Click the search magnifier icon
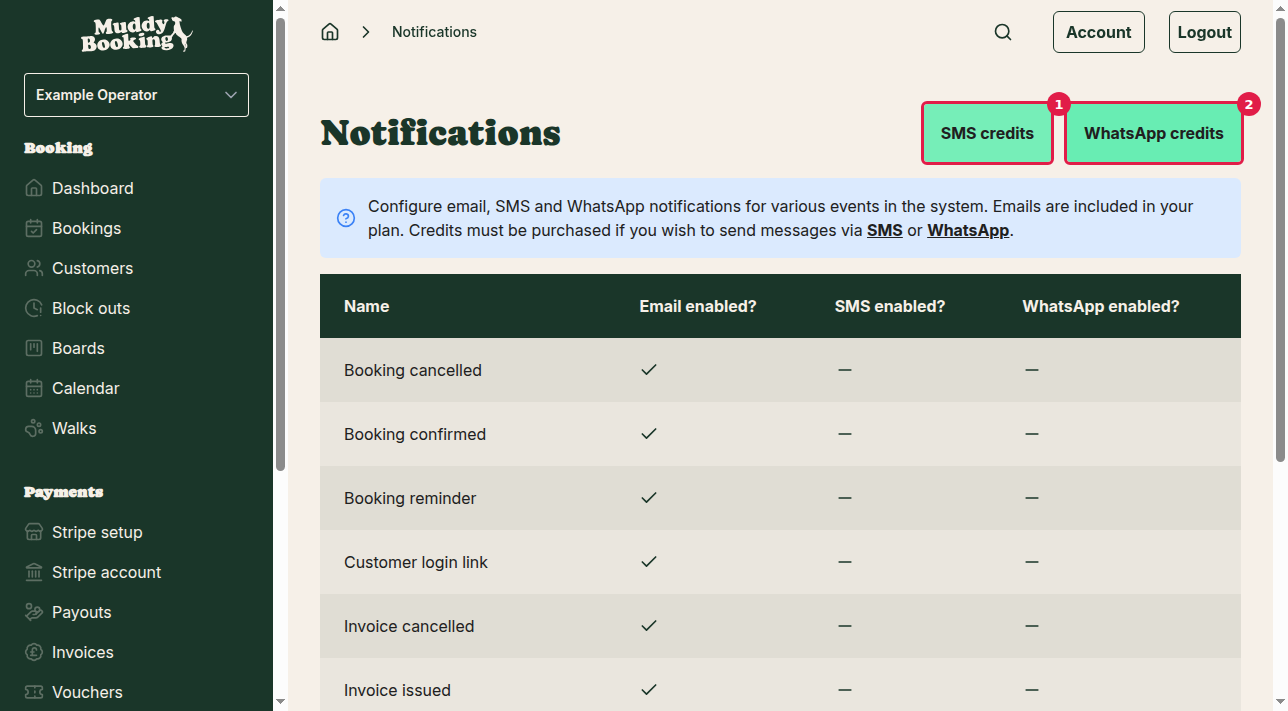 (x=1003, y=31)
